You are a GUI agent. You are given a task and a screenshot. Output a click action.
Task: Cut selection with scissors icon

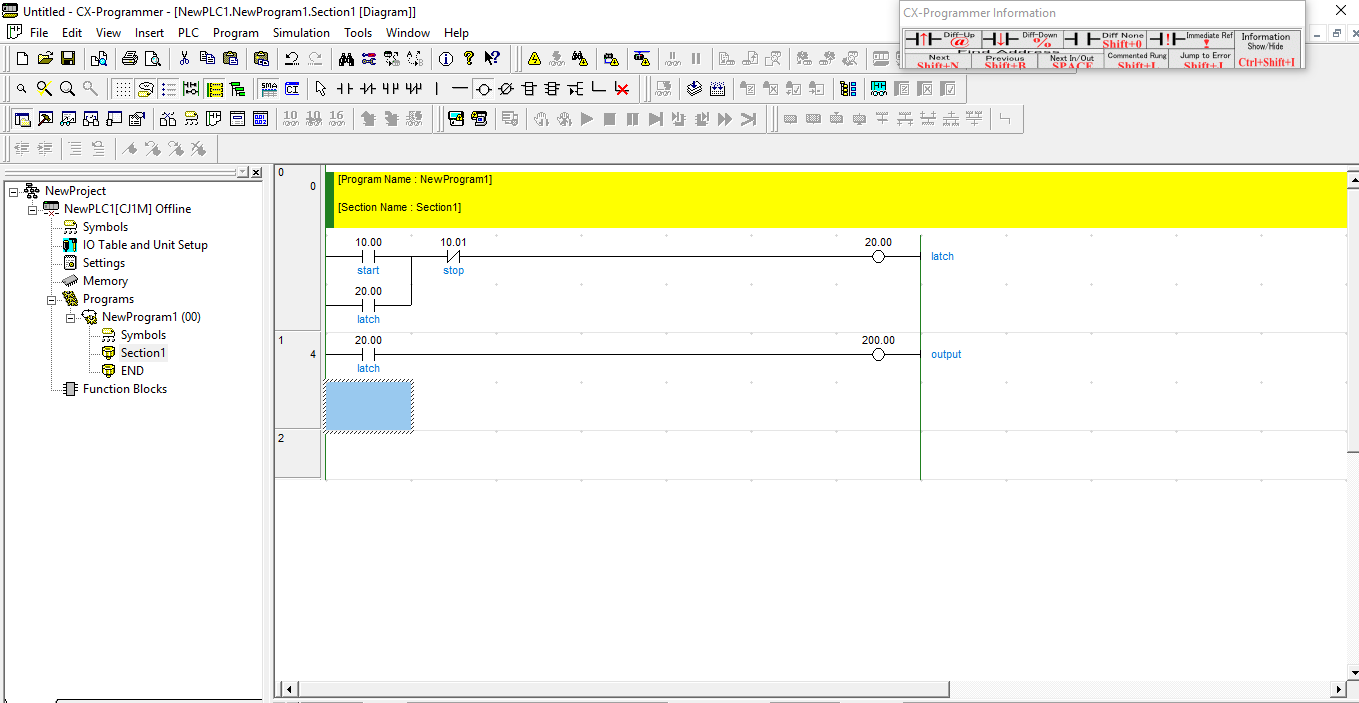click(x=184, y=58)
